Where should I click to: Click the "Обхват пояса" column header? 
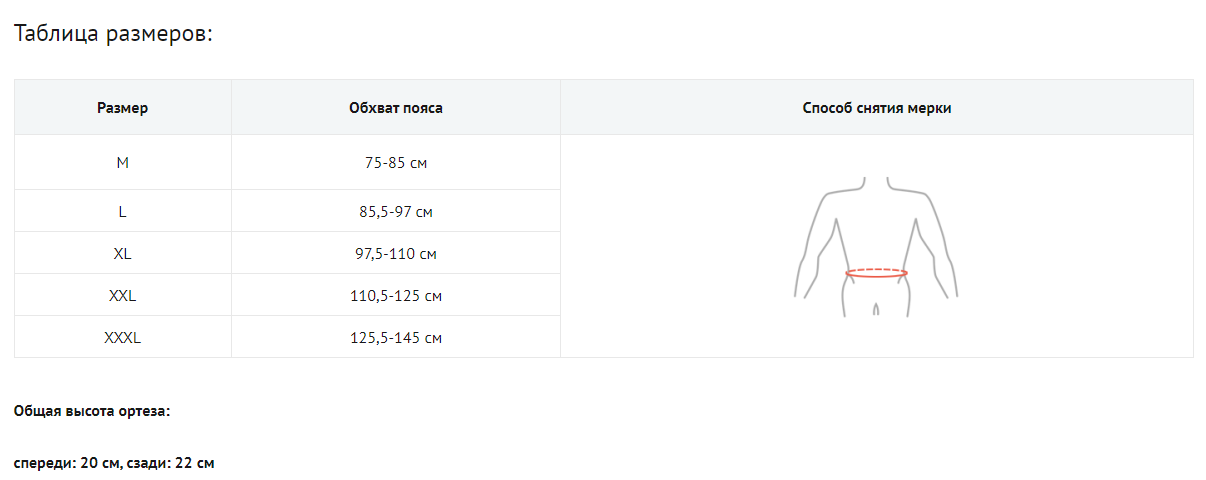coord(396,108)
